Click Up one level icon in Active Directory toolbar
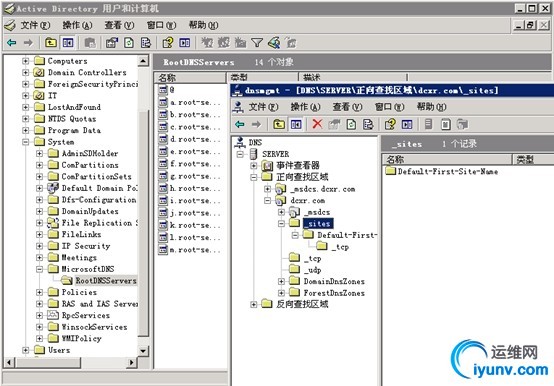This screenshot has height=386, width=554. point(51,43)
